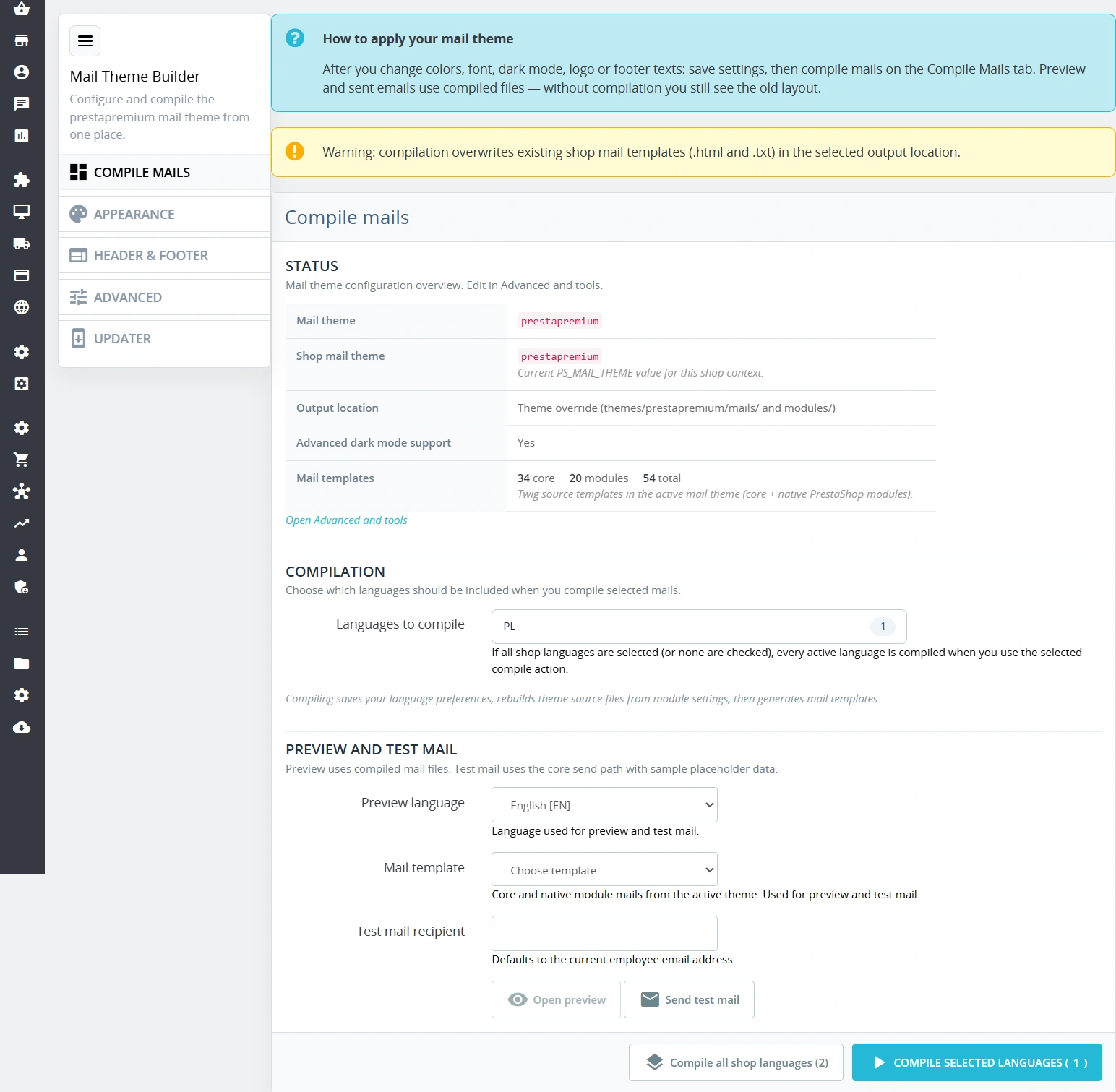Open the Shipping truck icon in sidebar

(x=22, y=244)
